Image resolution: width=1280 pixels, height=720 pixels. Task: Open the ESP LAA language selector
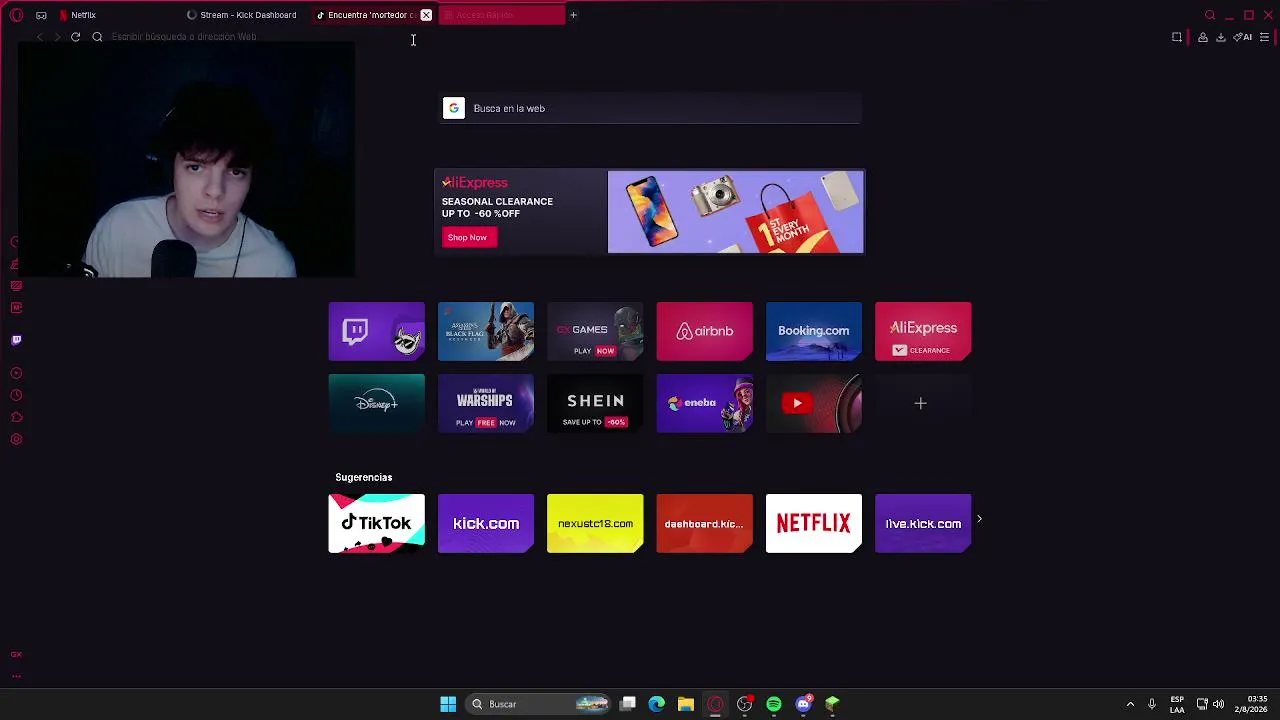pos(1177,704)
